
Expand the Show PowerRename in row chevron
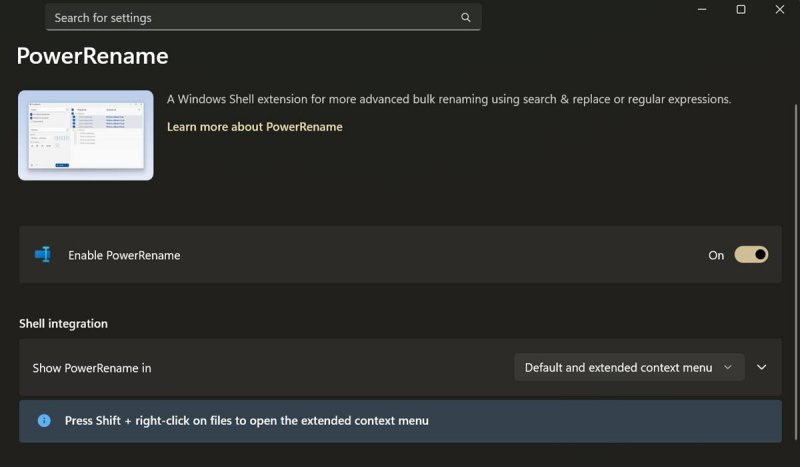tap(762, 367)
